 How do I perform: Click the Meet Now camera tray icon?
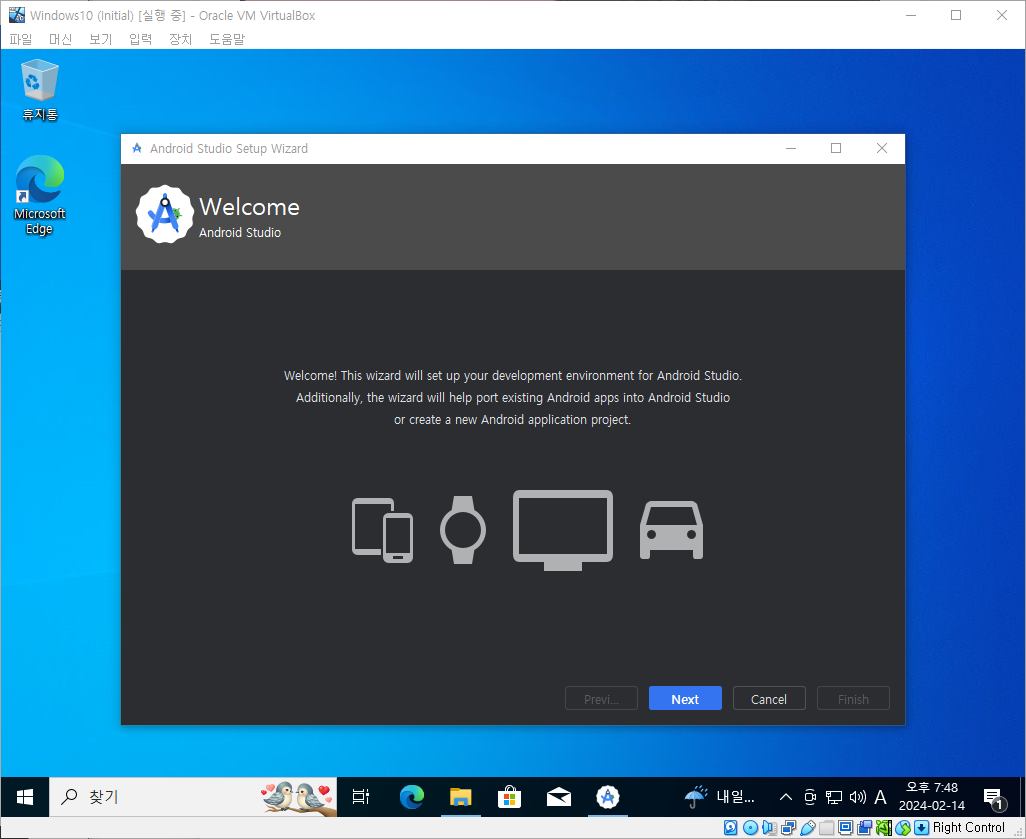point(810,796)
